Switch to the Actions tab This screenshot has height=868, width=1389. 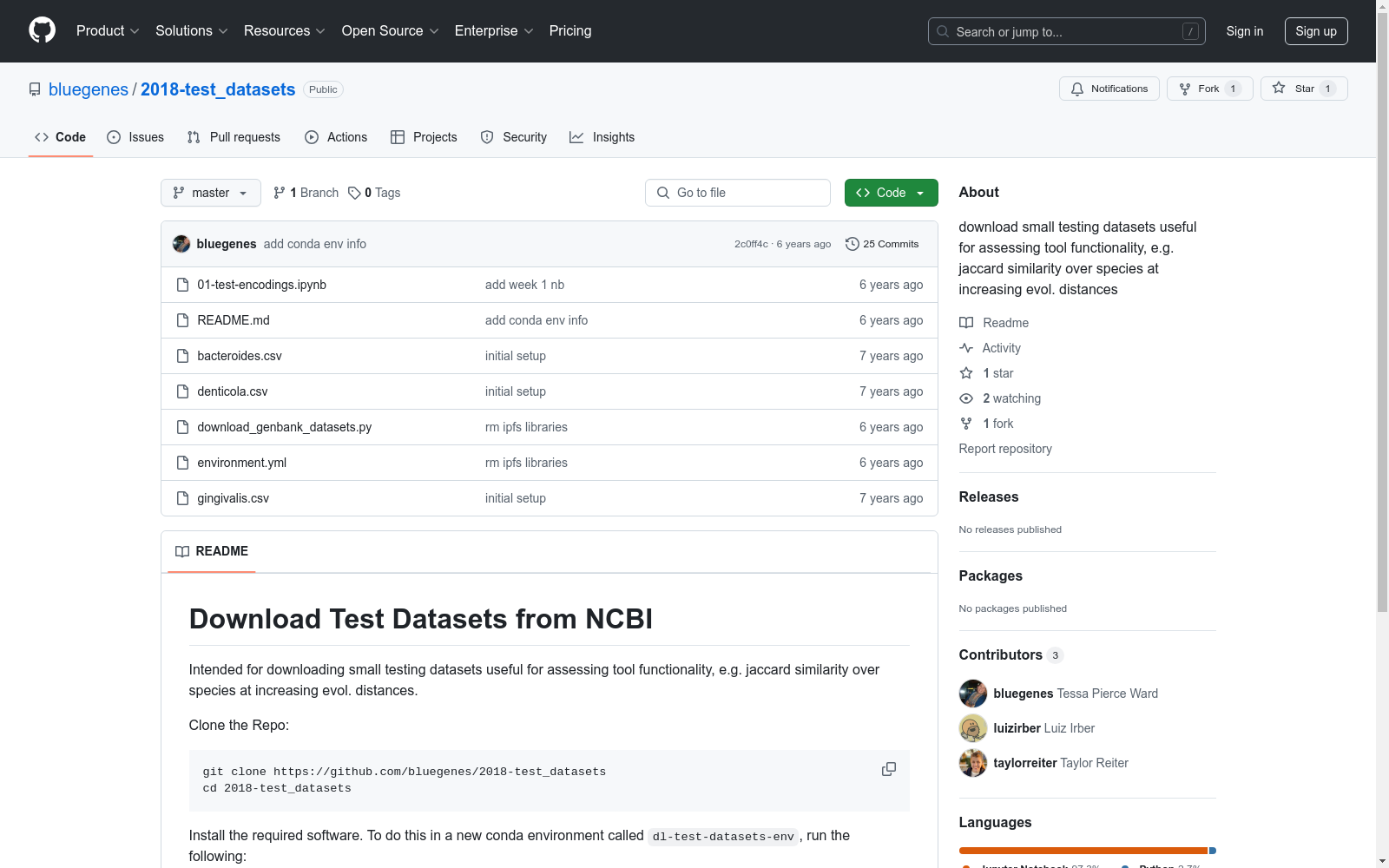(x=336, y=137)
